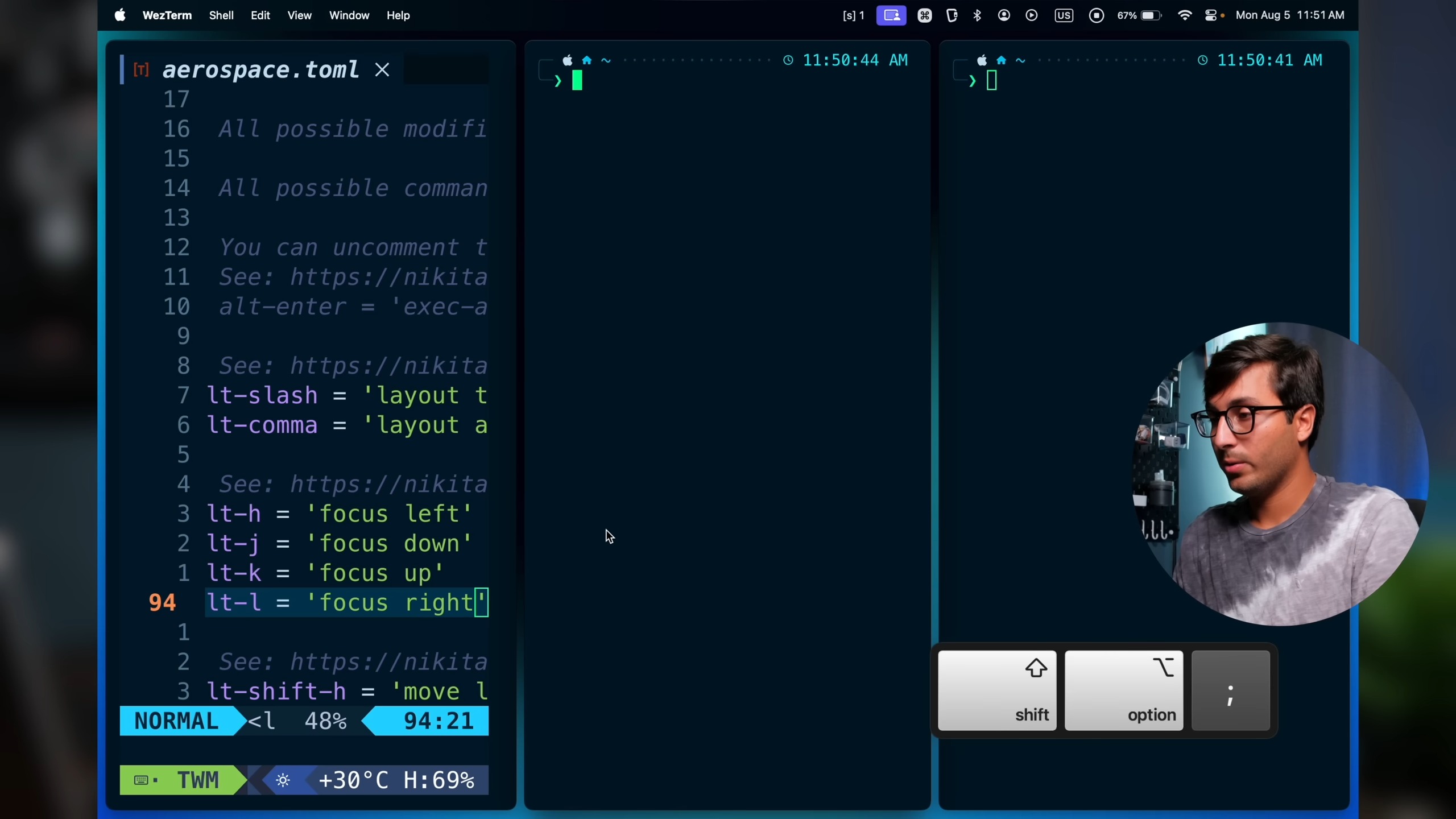Open Control Center from menu bar

coord(1210,15)
